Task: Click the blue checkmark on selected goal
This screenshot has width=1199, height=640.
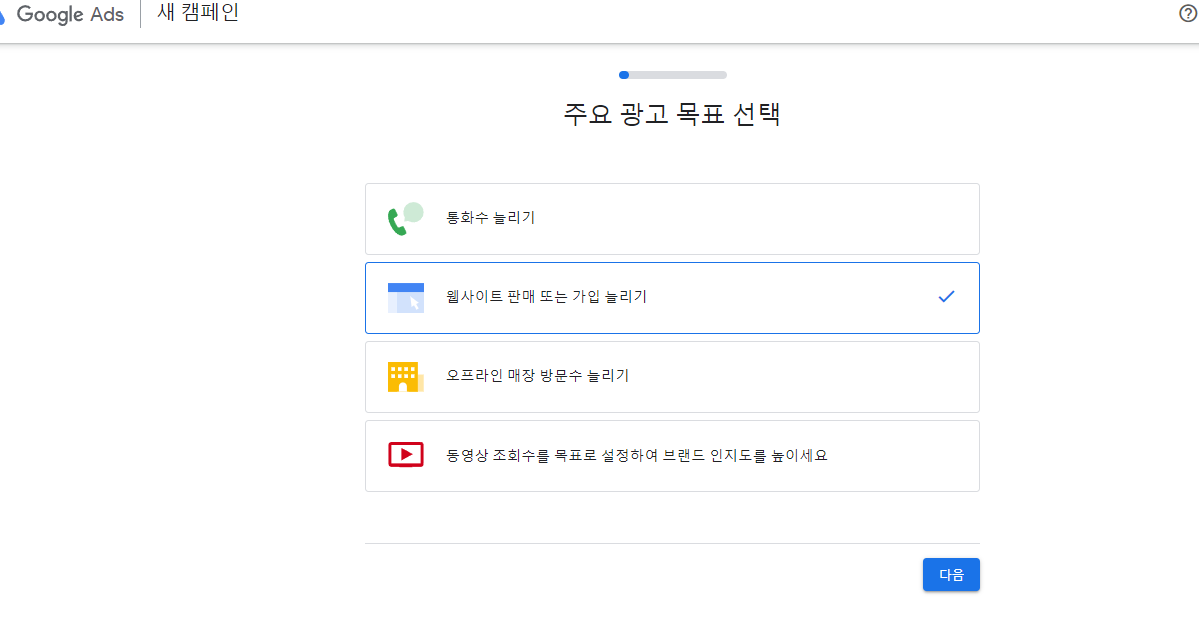Action: [x=946, y=297]
